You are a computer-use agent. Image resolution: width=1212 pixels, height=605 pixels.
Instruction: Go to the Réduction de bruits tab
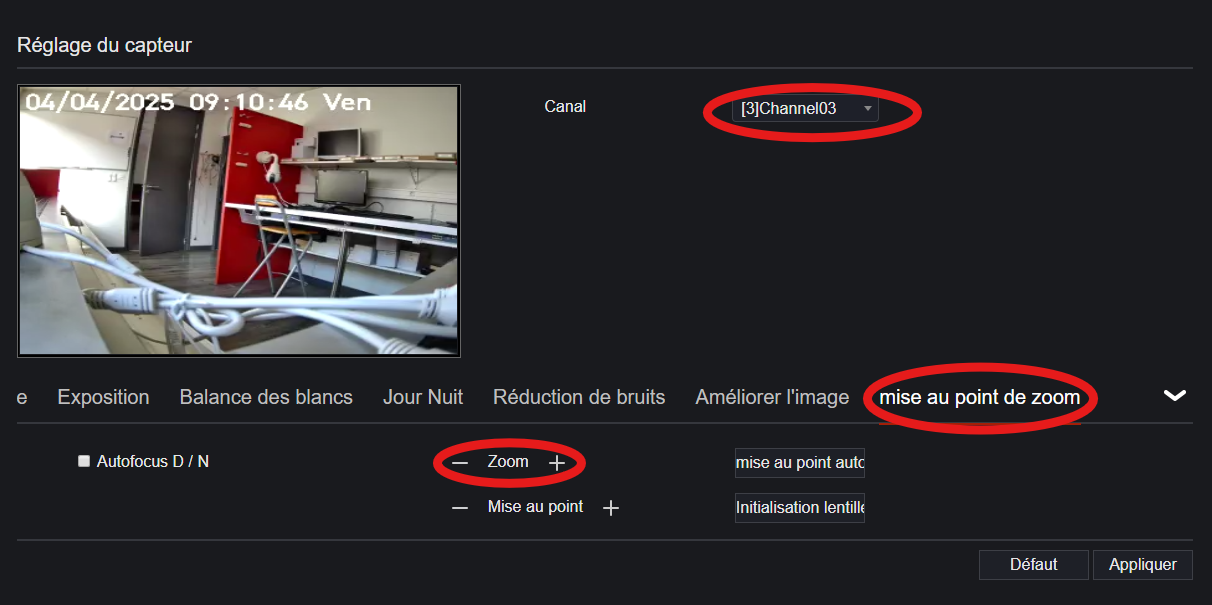579,397
